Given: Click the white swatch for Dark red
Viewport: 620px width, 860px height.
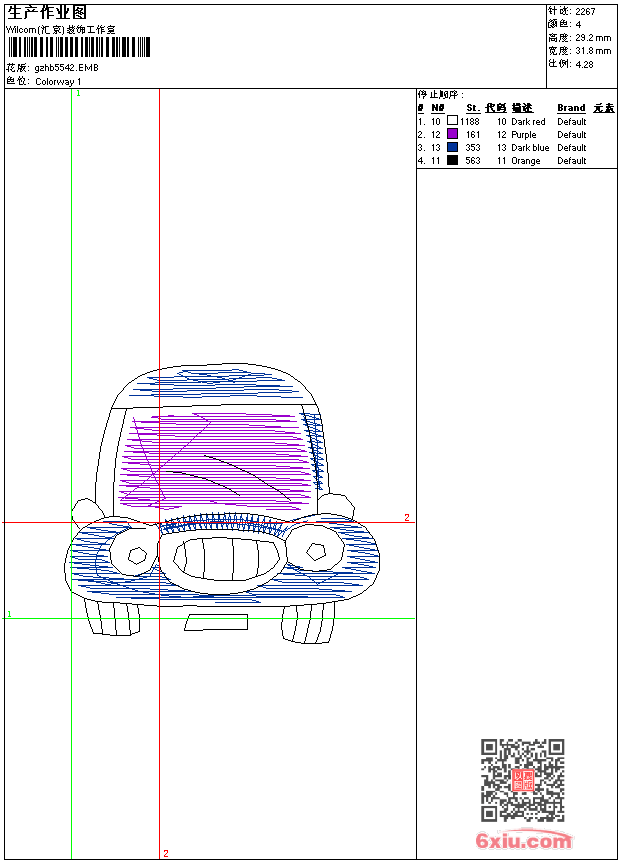Looking at the screenshot, I should [452, 121].
